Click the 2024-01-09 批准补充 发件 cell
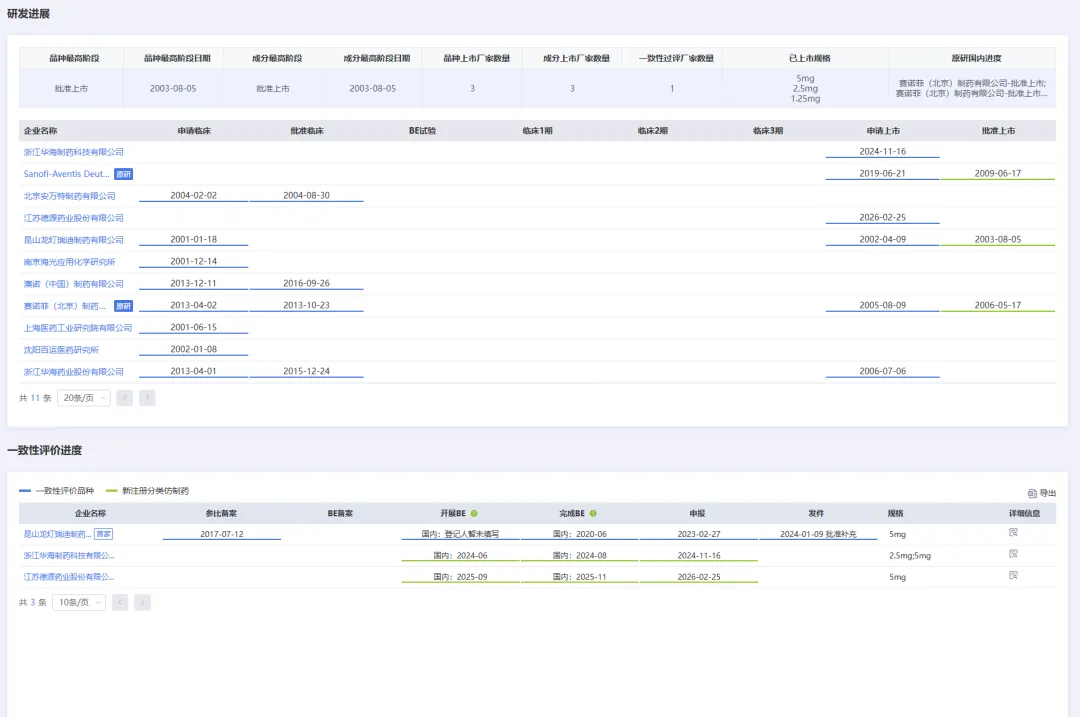 coord(818,534)
